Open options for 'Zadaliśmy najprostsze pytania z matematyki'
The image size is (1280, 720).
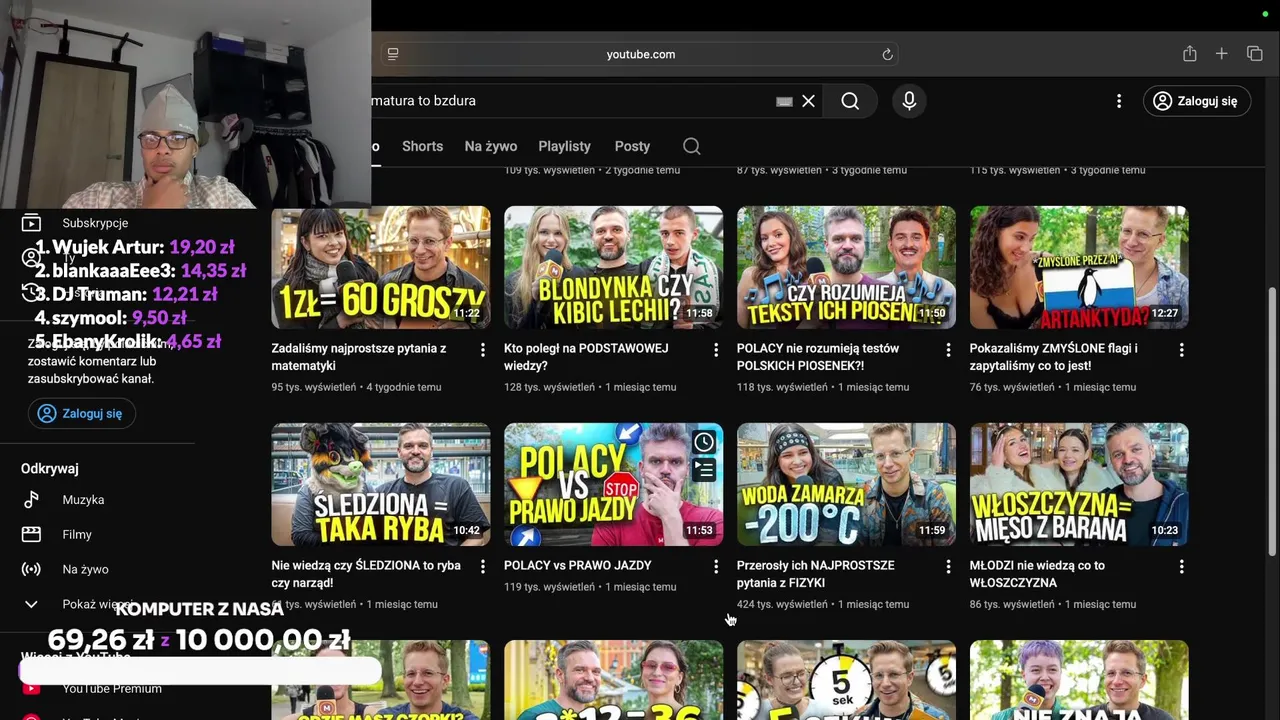pos(483,349)
